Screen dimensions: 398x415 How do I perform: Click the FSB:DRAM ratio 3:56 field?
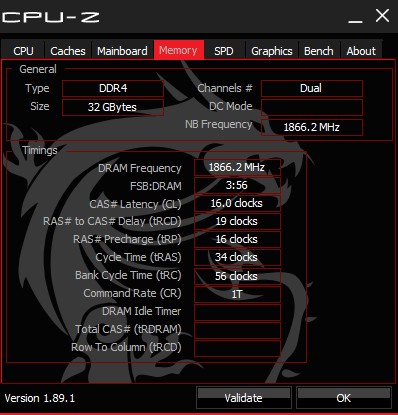pos(237,185)
